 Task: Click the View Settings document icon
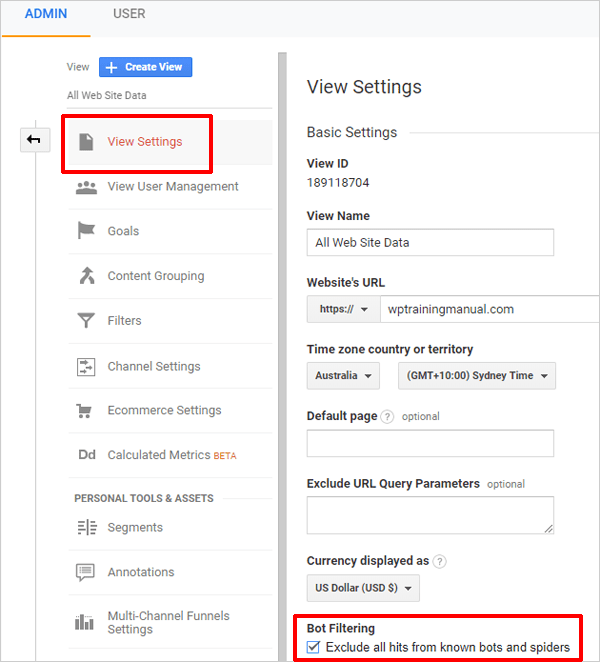[86, 142]
